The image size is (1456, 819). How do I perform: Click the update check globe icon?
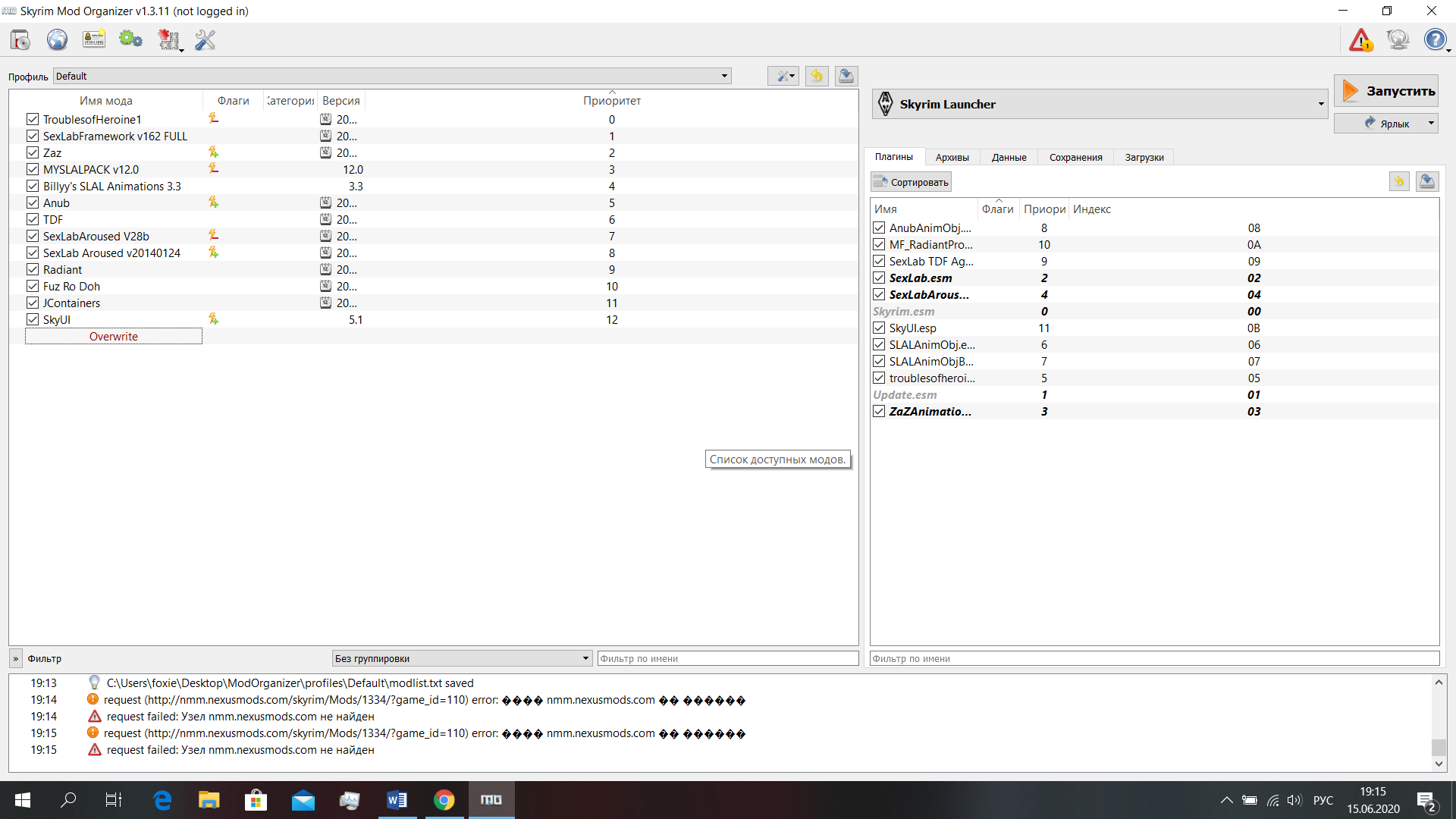click(x=1398, y=39)
